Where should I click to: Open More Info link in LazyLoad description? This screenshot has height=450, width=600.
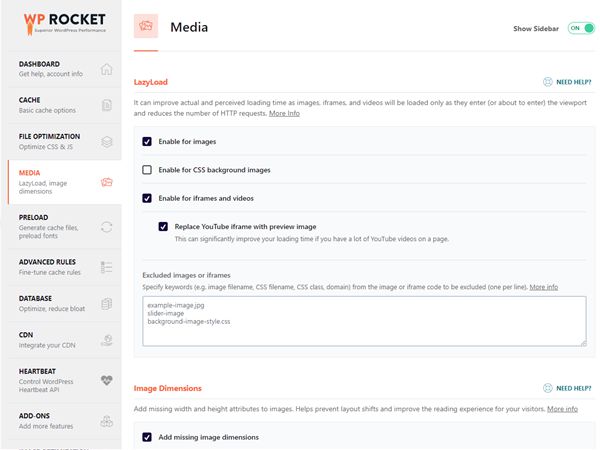284,113
